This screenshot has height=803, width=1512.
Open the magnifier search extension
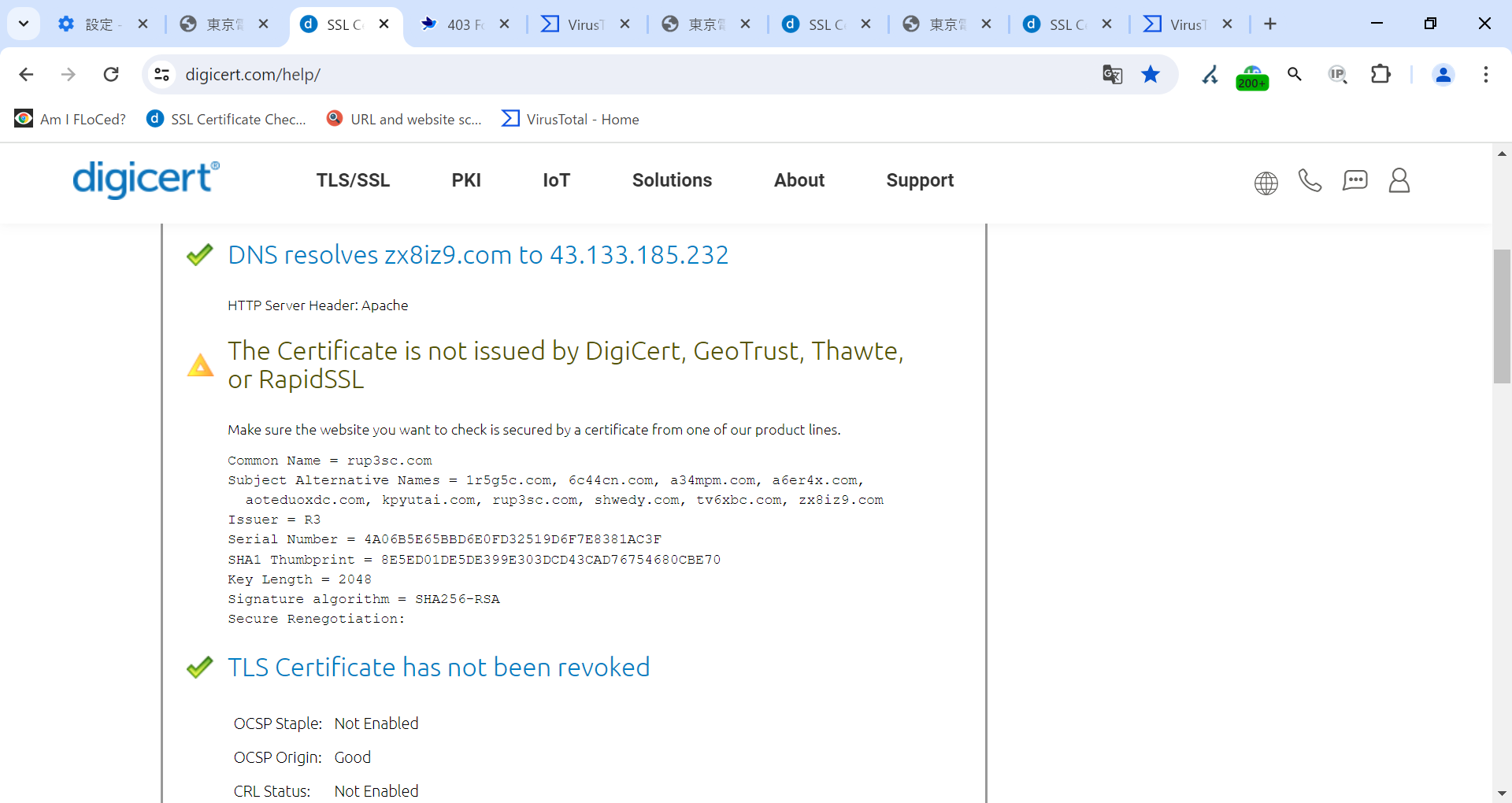tap(1295, 75)
